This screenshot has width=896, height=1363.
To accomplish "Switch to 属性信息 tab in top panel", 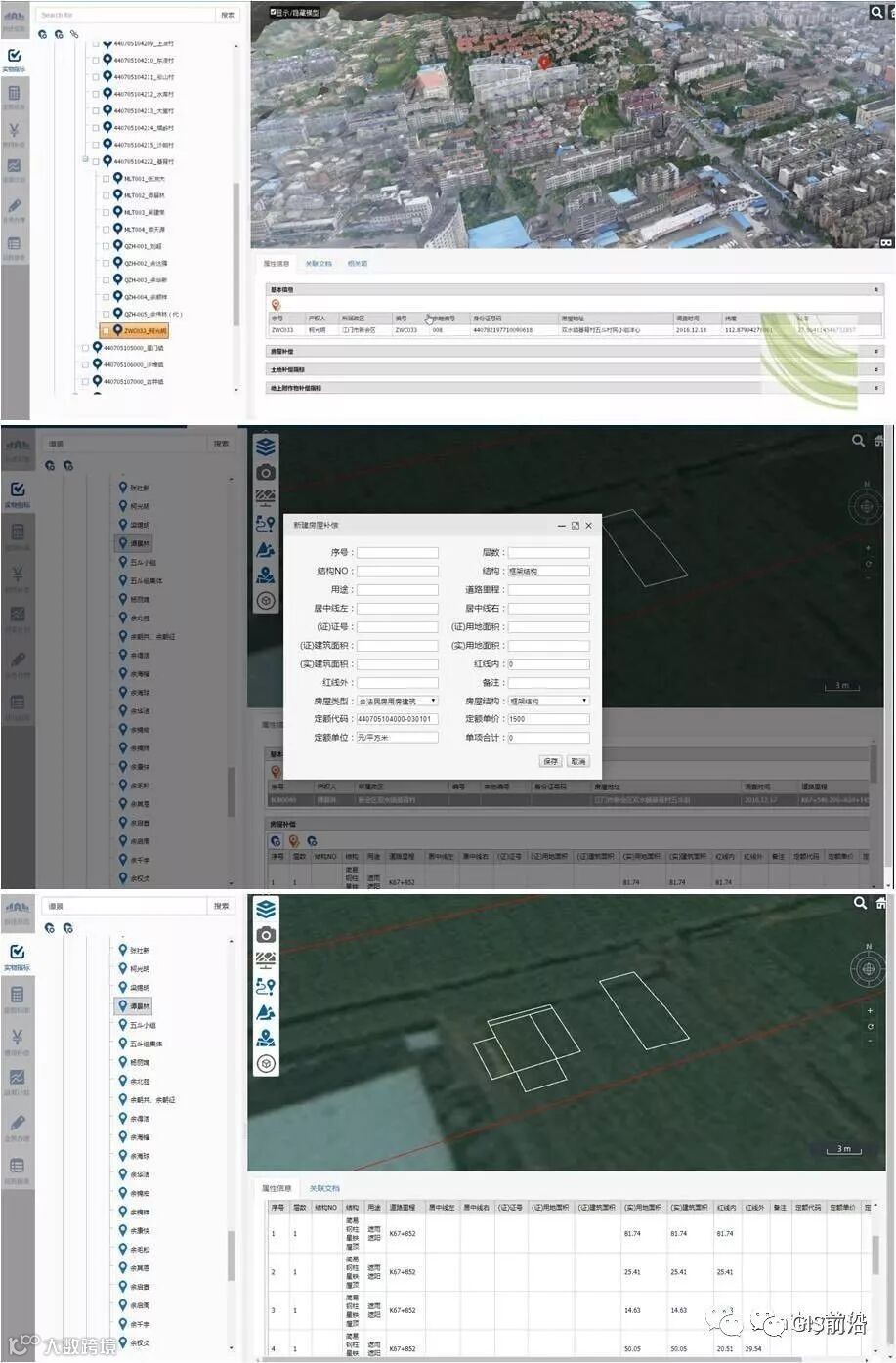I will 277,264.
